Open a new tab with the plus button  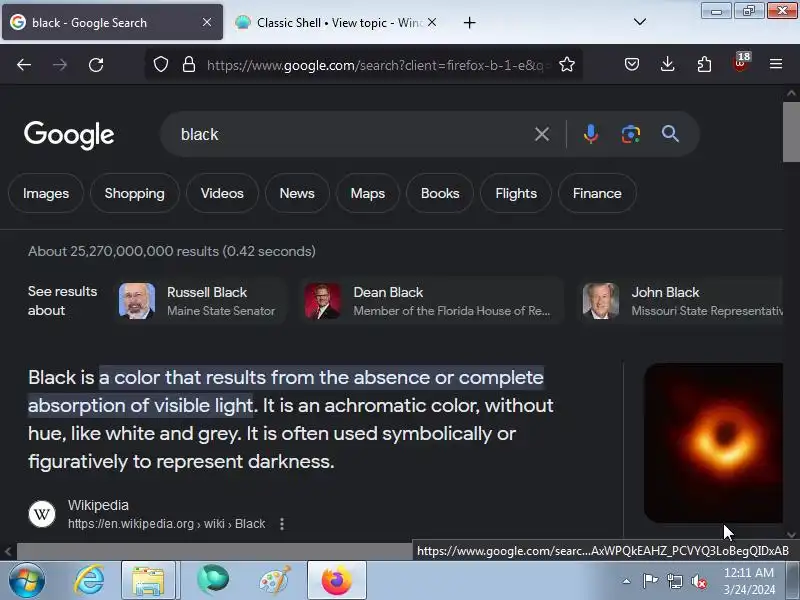(x=469, y=22)
